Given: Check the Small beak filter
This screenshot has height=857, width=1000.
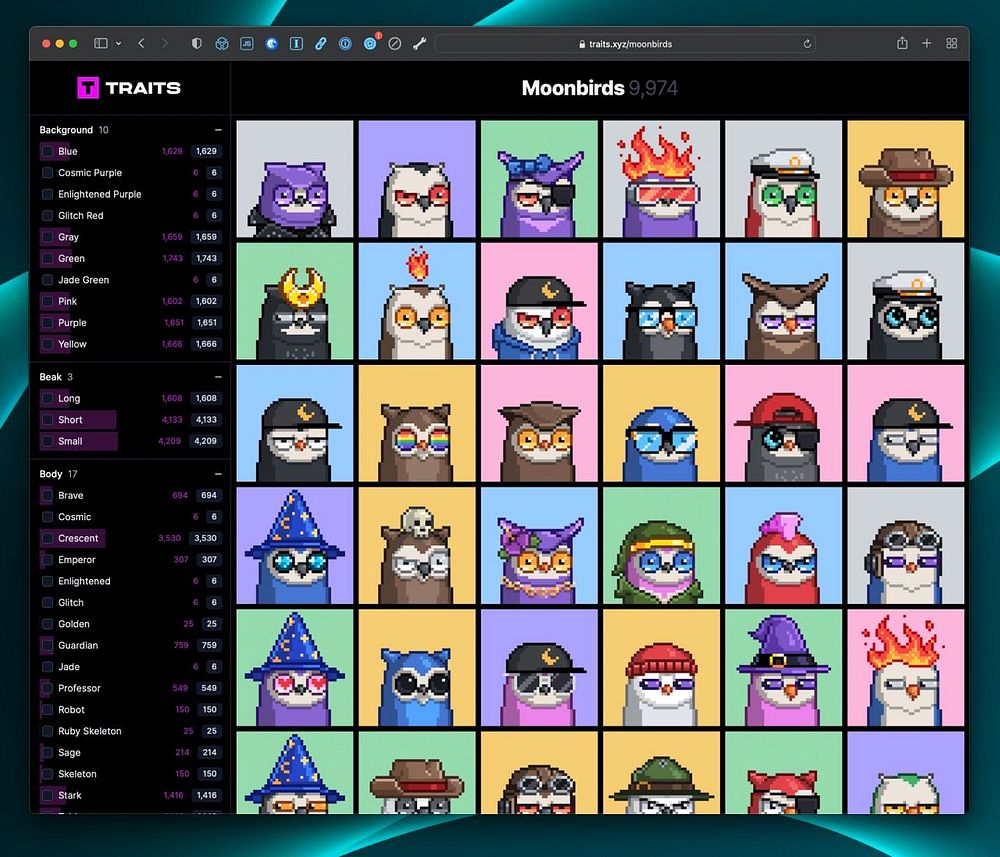Looking at the screenshot, I should click(47, 441).
